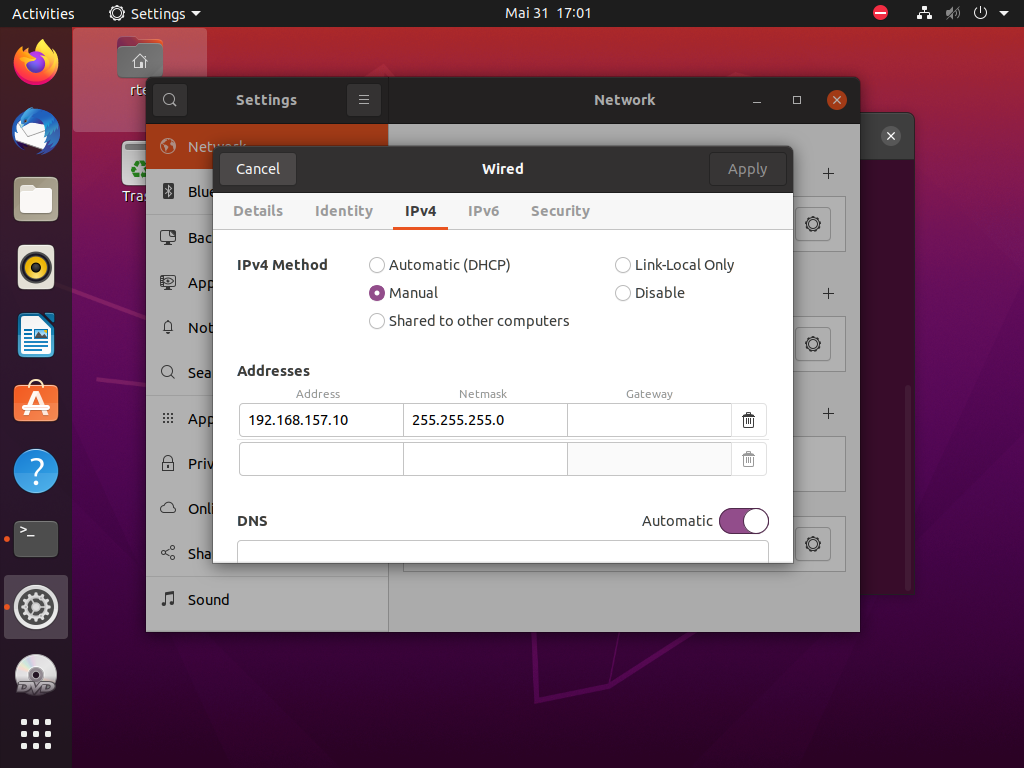Select Automatic (DHCP) IPv4 method

click(x=377, y=265)
